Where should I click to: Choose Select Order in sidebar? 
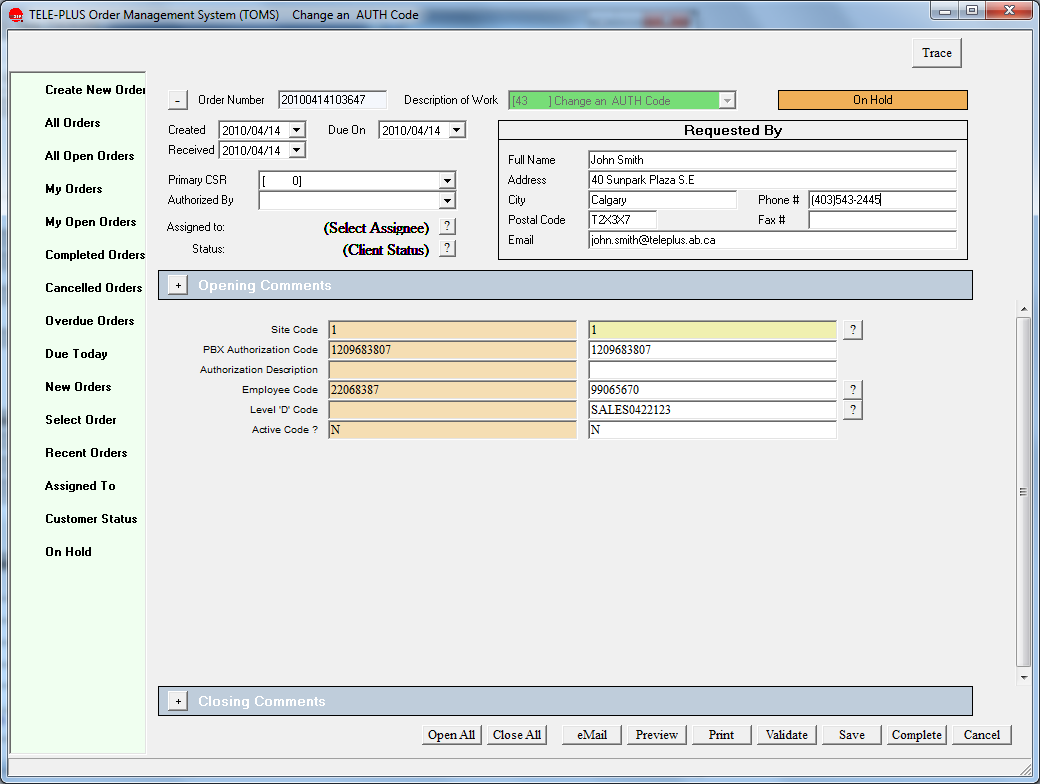[x=81, y=420]
